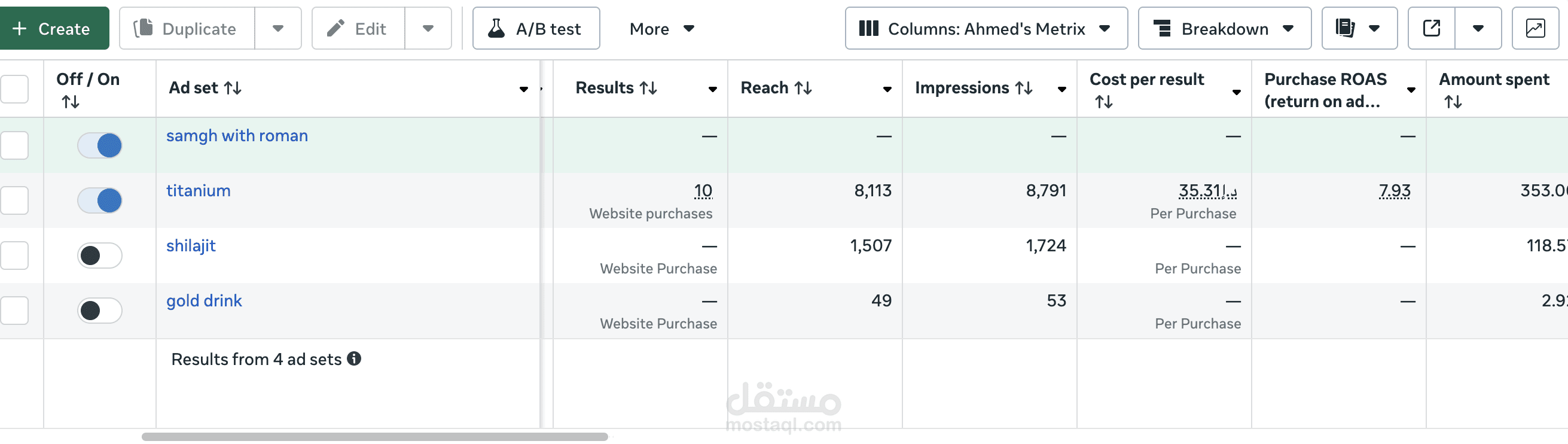The height and width of the screenshot is (444, 1568).
Task: Sort by Reach column arrows
Action: click(x=804, y=89)
